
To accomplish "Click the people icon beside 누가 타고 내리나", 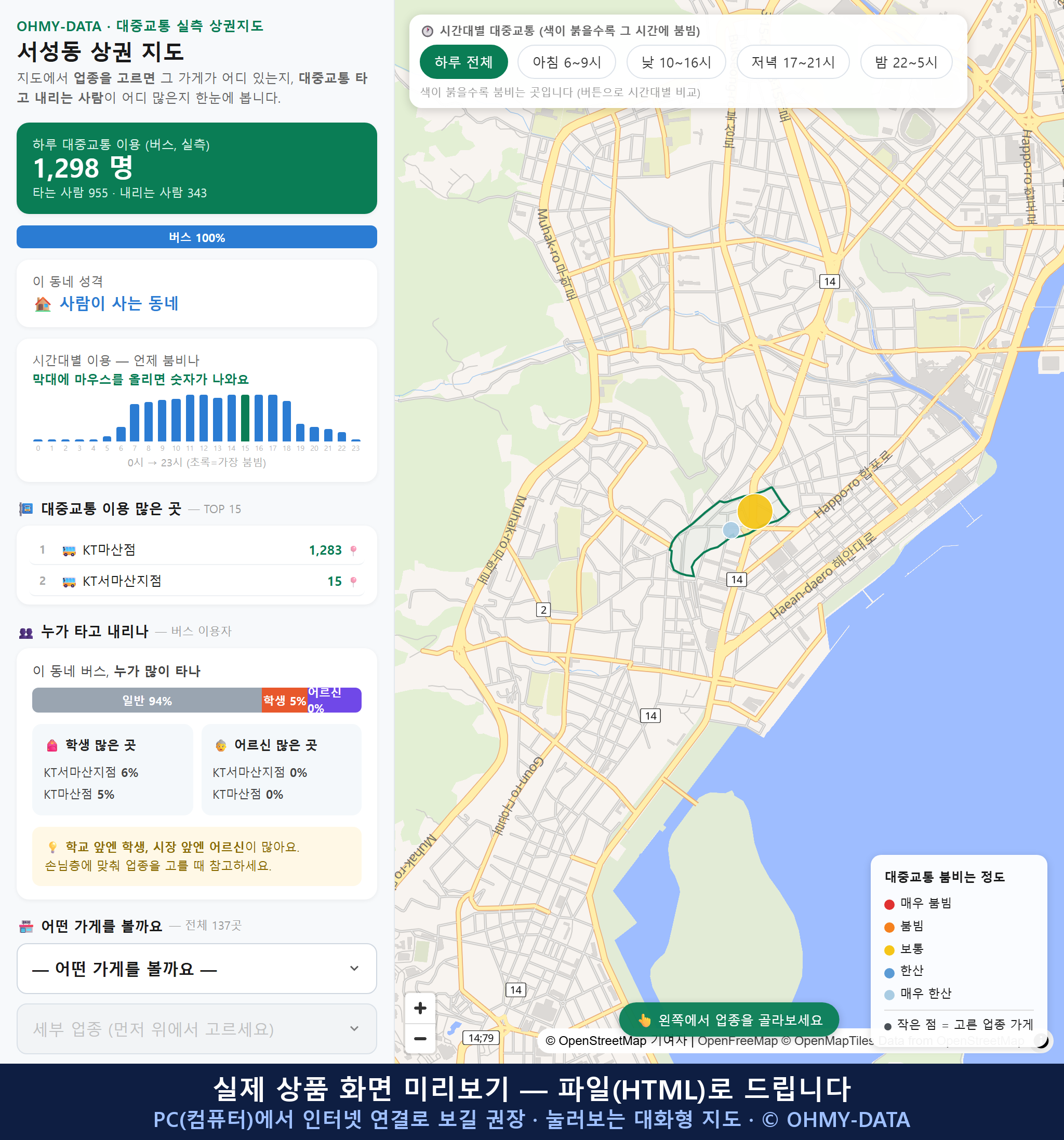I will pos(26,632).
